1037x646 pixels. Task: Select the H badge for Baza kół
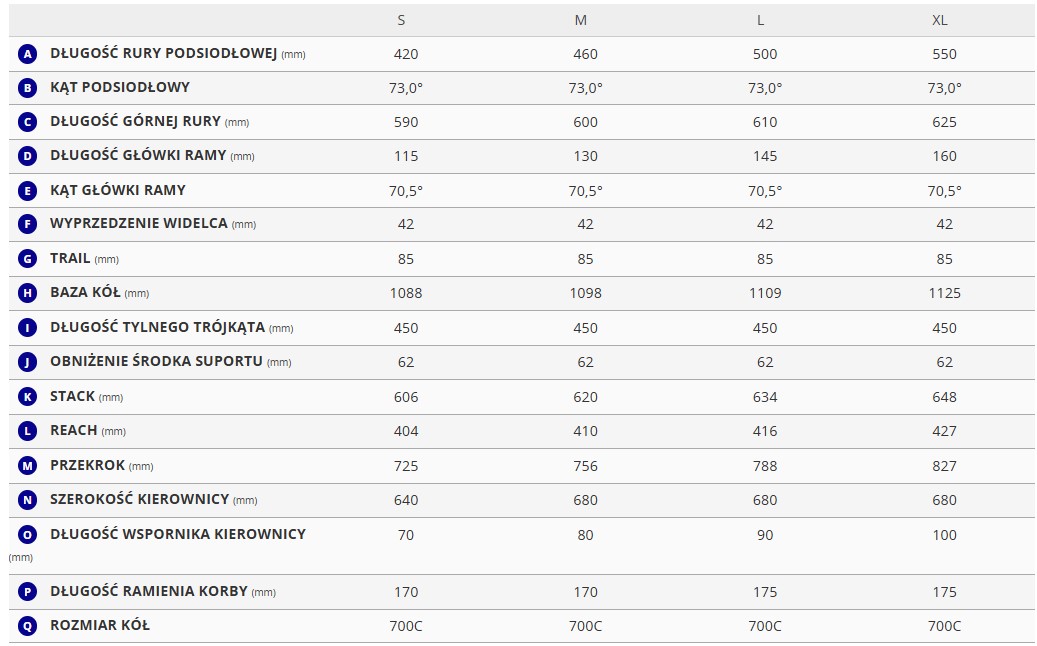[28, 293]
